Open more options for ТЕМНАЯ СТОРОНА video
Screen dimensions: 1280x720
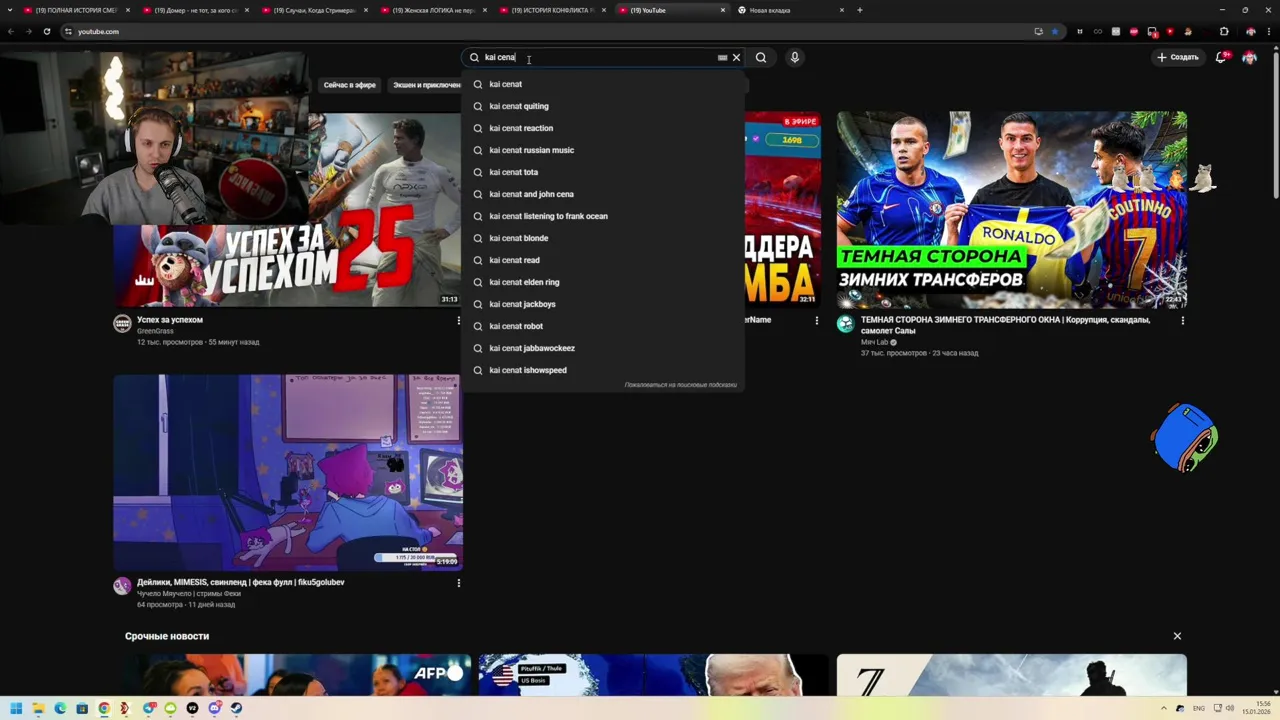click(x=1182, y=321)
